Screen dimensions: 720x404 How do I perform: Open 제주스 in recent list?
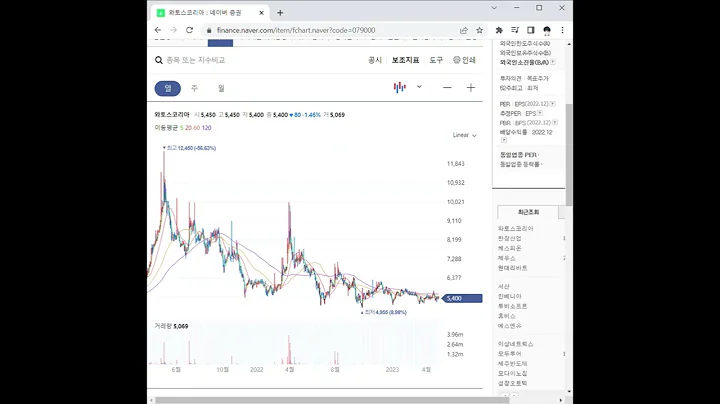coord(506,258)
